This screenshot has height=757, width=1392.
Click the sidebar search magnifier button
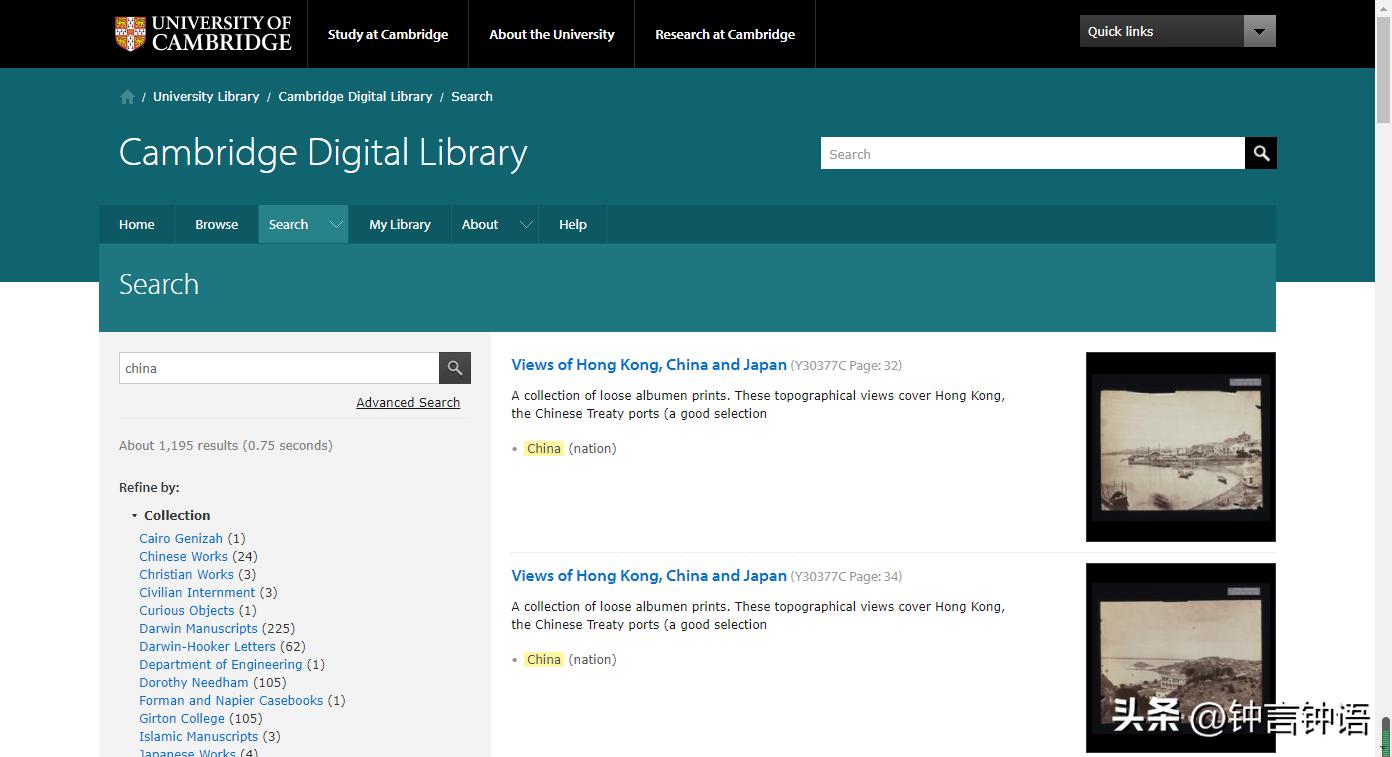coord(454,368)
